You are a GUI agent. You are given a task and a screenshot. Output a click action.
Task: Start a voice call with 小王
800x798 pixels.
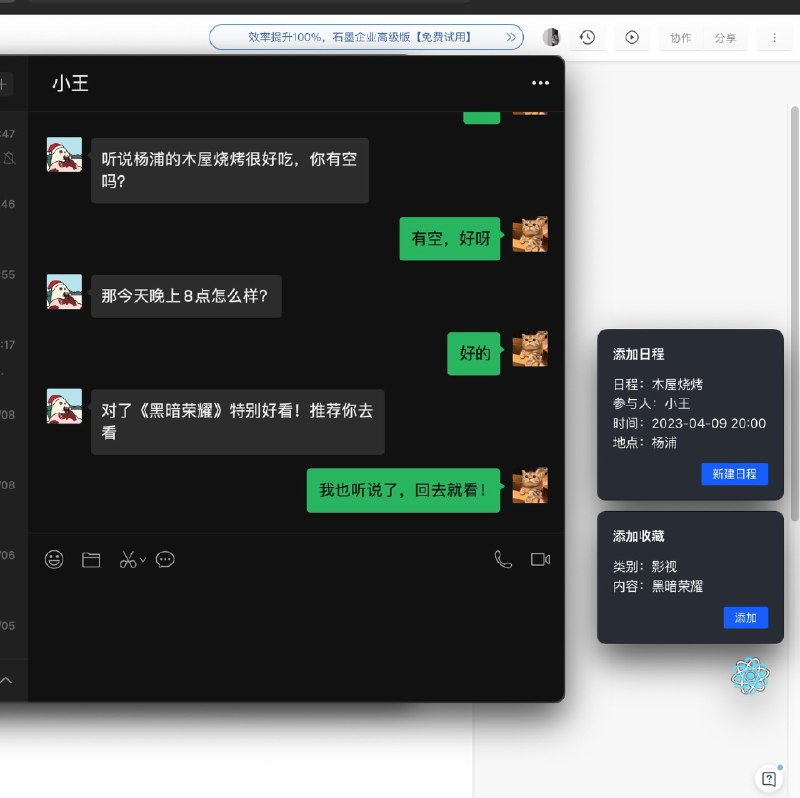click(502, 560)
